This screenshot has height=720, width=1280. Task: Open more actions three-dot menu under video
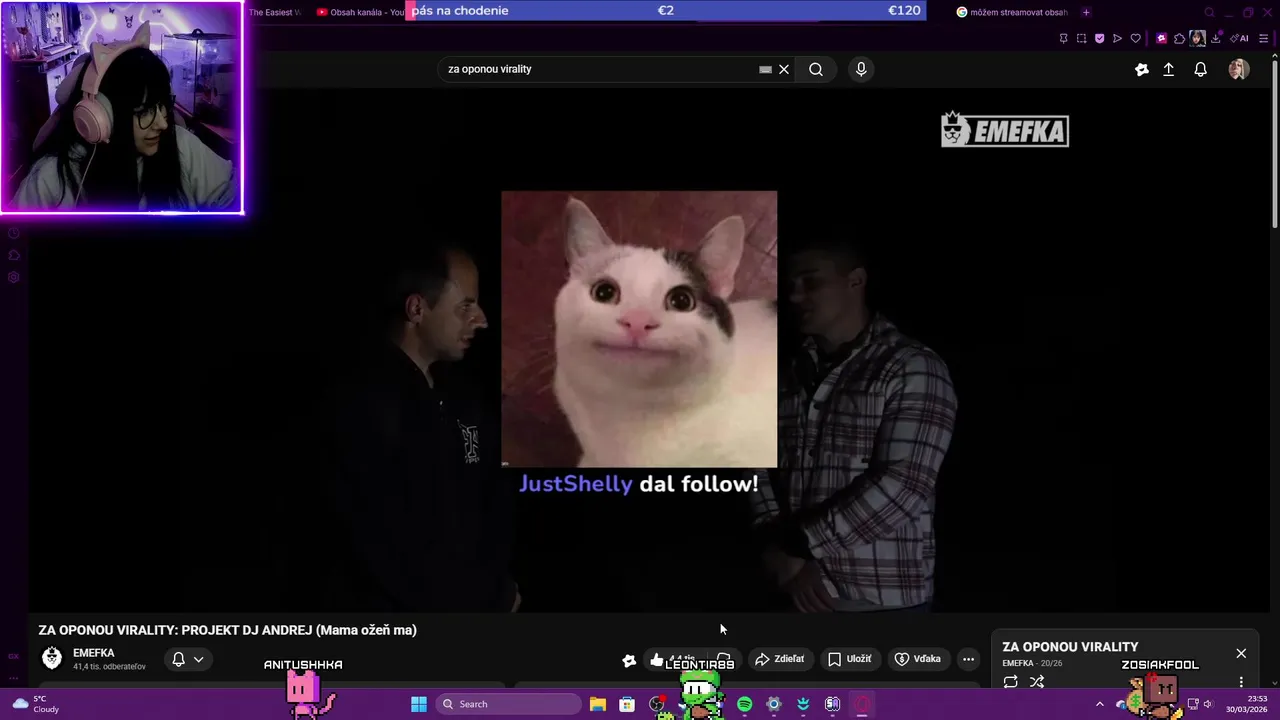[968, 659]
